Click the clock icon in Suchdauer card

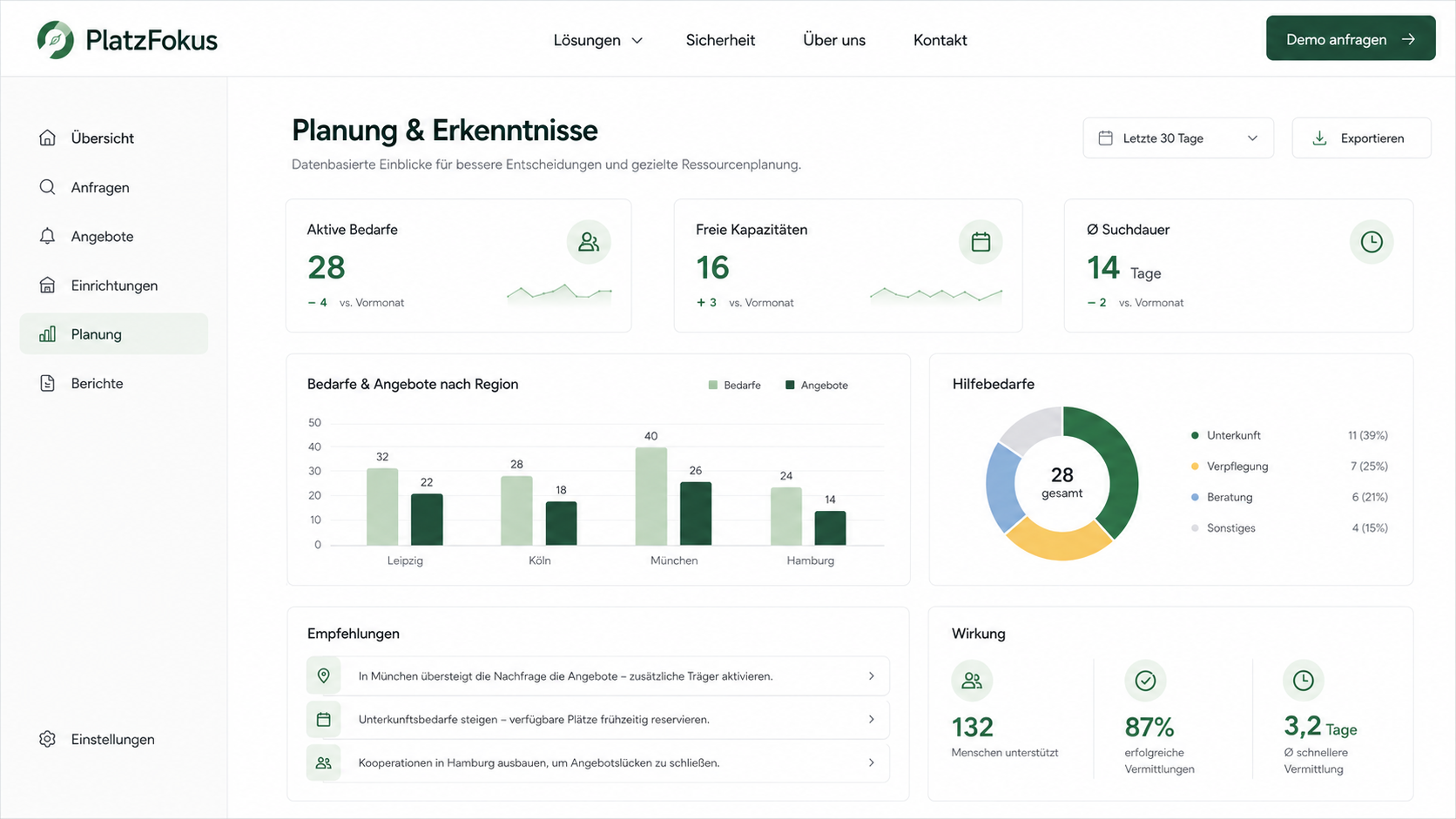[1372, 242]
